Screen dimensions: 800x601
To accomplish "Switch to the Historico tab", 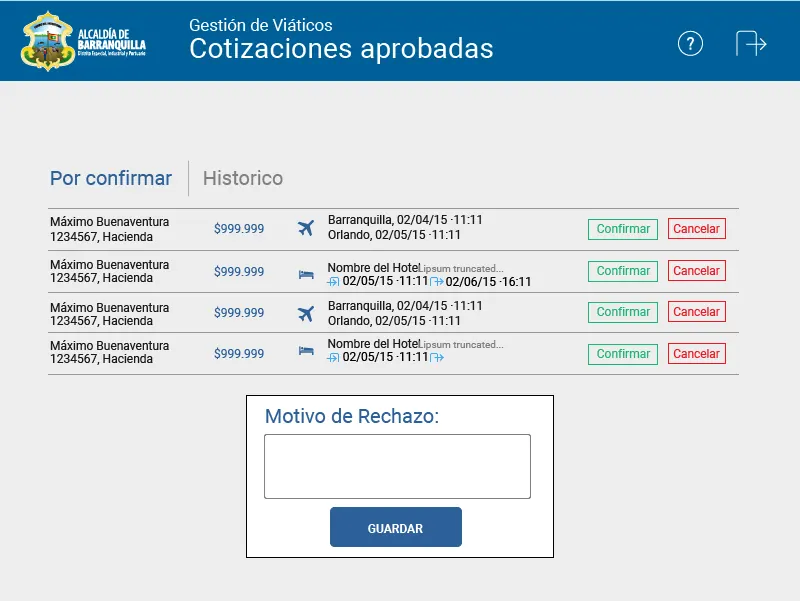I will 243,178.
